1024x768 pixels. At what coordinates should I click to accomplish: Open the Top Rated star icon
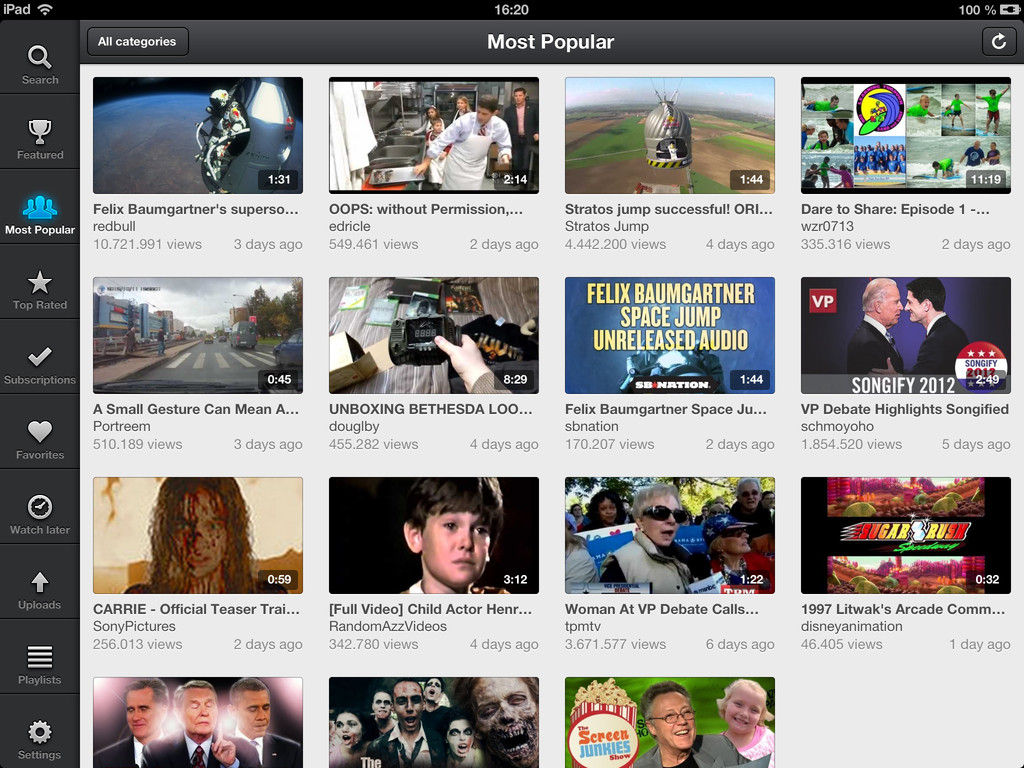point(40,282)
